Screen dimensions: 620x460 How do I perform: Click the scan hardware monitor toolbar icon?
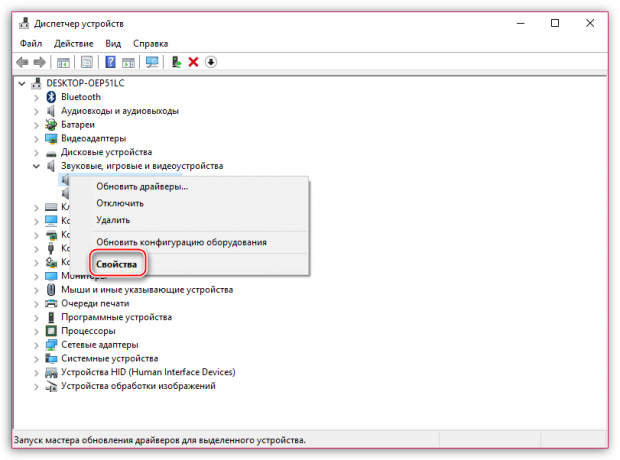[152, 62]
